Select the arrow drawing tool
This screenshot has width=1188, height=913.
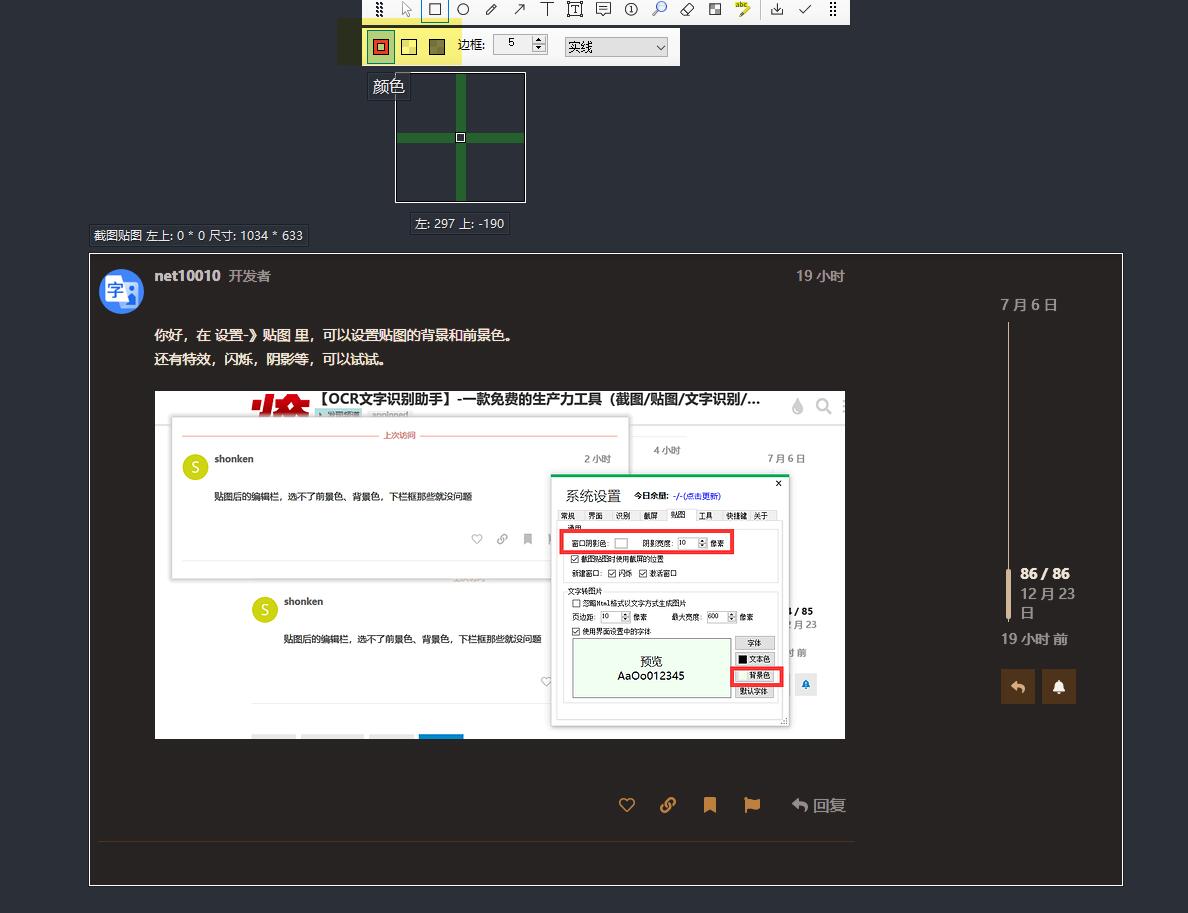(519, 10)
